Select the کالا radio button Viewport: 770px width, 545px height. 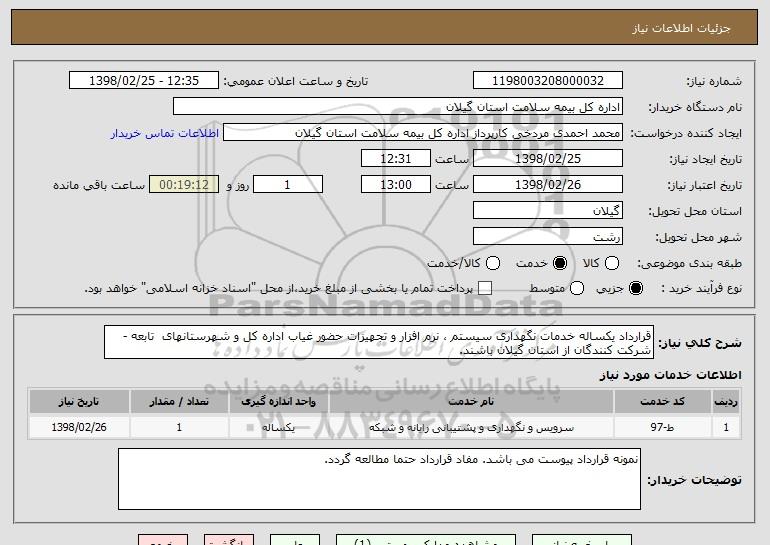[611, 263]
